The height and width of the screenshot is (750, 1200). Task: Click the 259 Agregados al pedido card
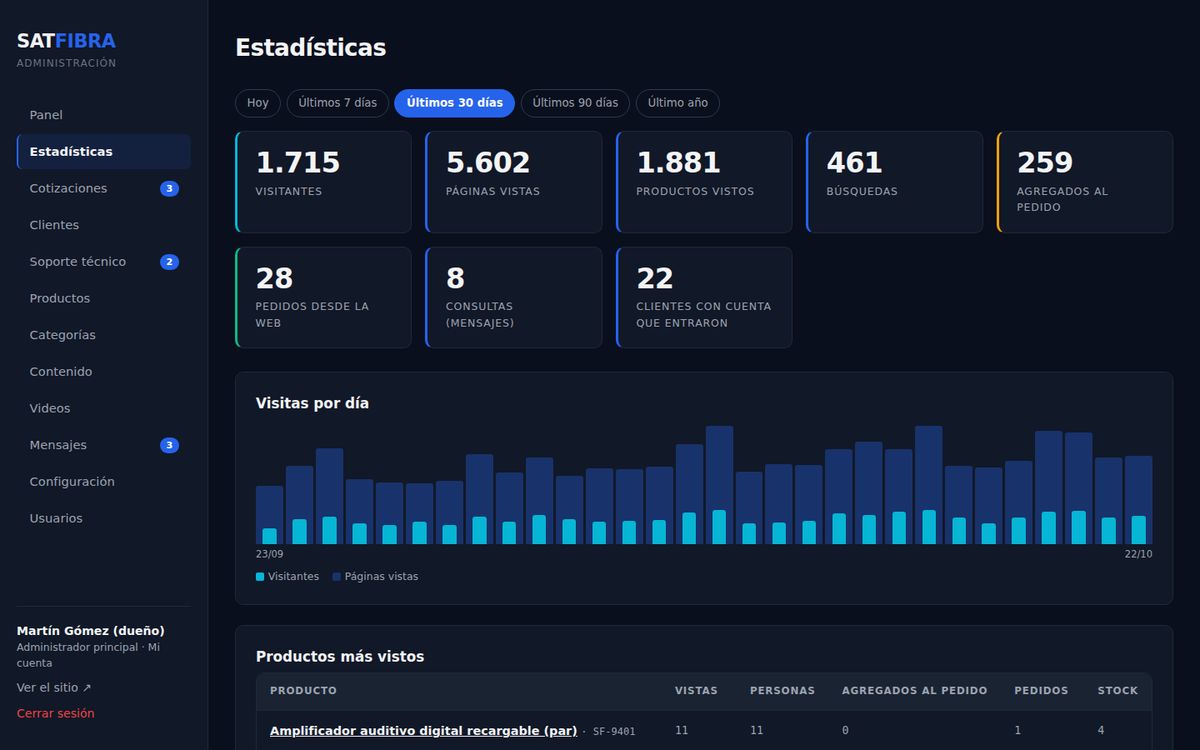point(1085,182)
